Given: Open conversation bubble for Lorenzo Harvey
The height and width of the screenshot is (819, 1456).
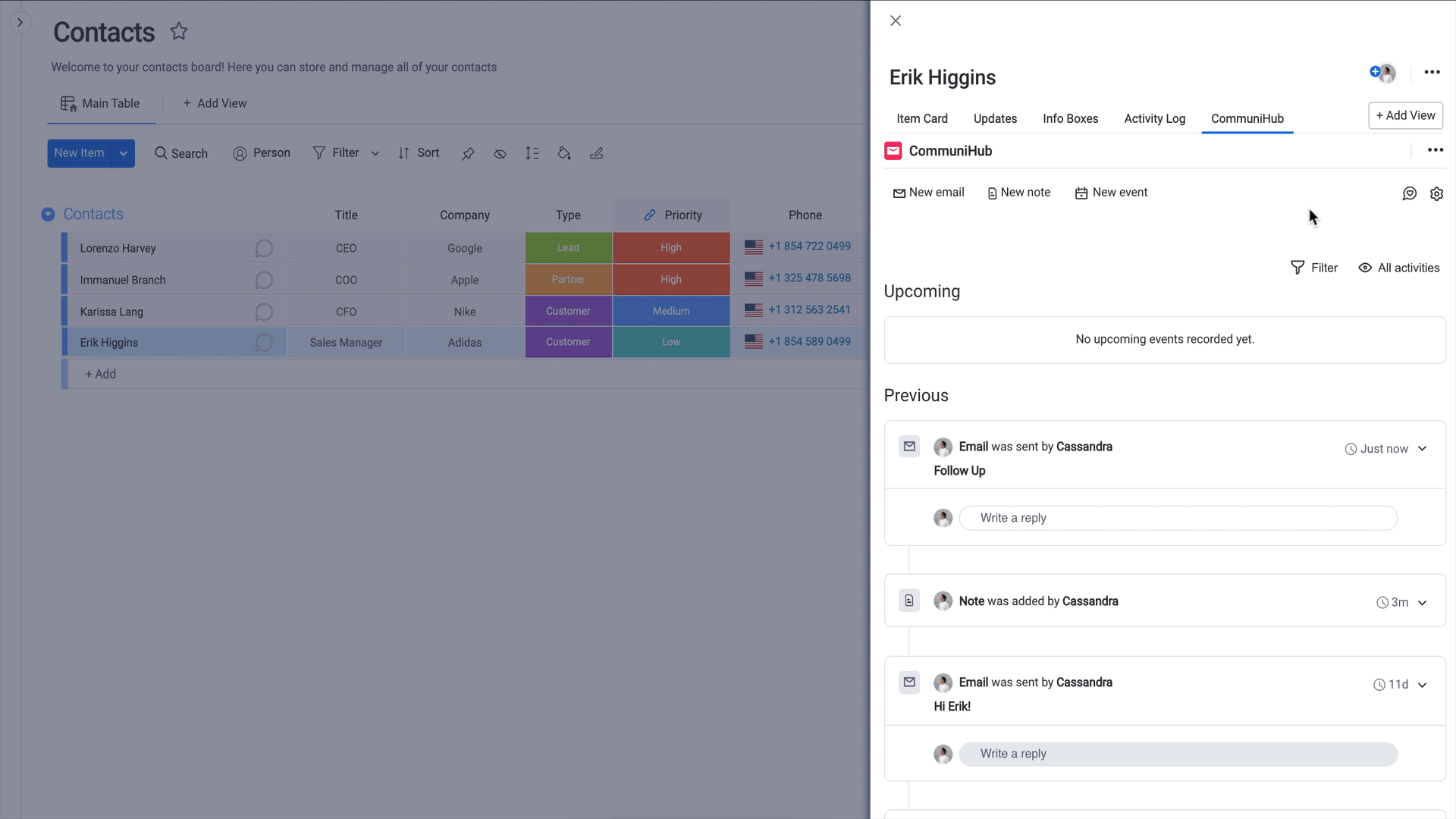Looking at the screenshot, I should (x=263, y=249).
